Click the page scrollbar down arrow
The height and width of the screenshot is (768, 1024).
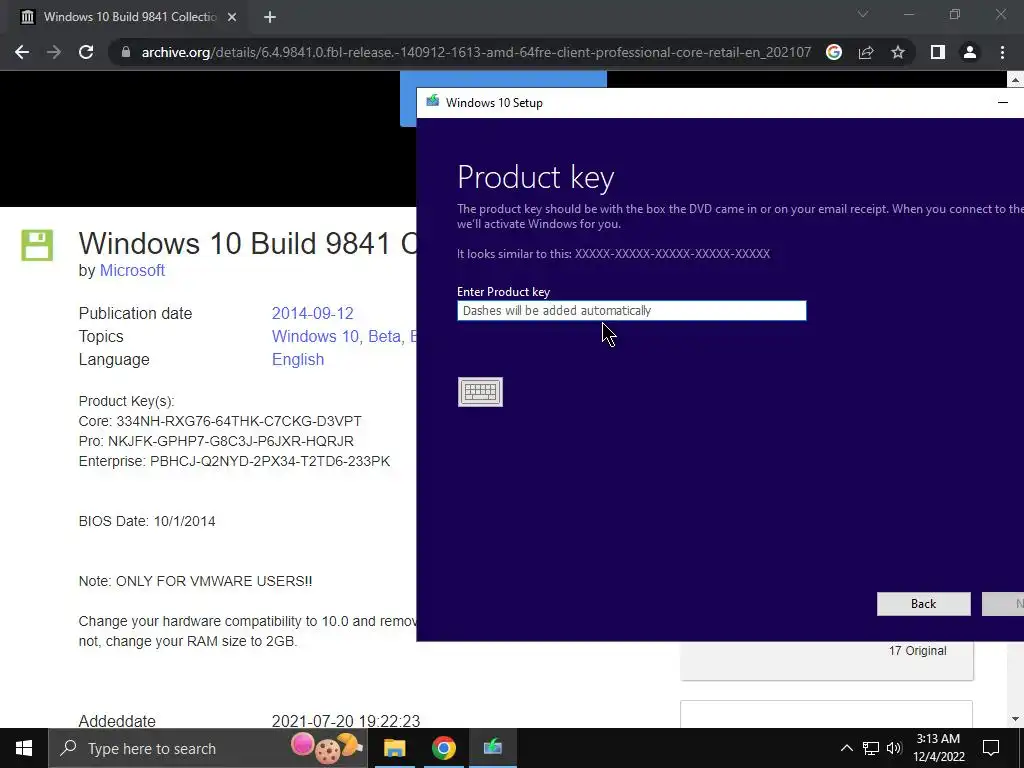[x=1015, y=719]
